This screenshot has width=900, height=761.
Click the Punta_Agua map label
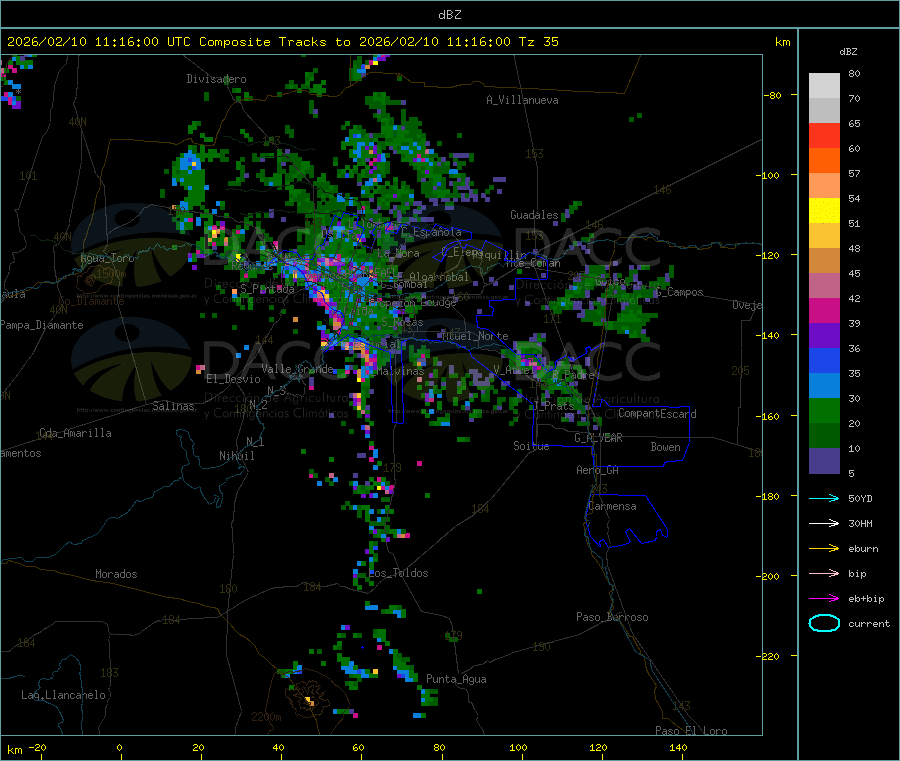[456, 679]
